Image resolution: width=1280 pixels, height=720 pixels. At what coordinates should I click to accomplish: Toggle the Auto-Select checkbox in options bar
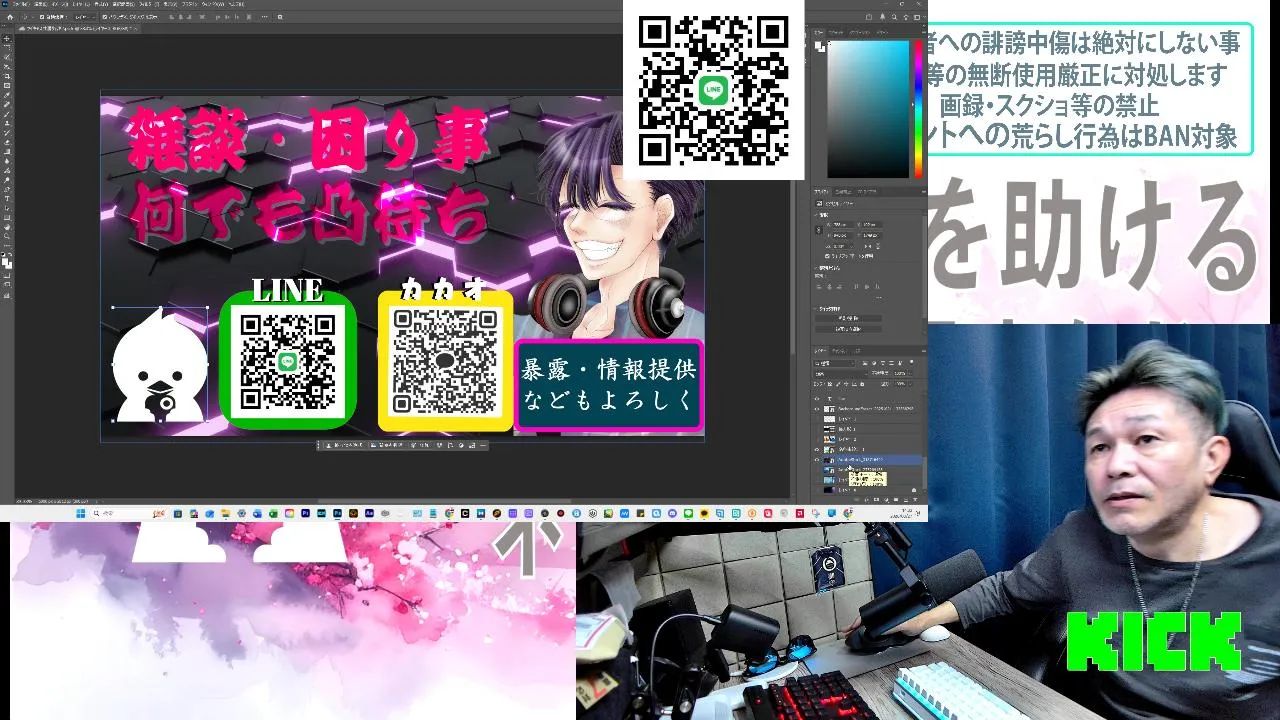click(x=42, y=17)
